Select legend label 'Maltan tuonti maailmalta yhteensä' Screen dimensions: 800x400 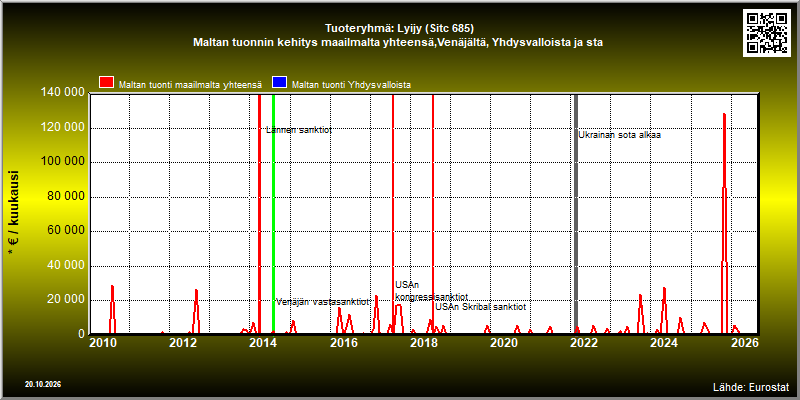(190, 85)
